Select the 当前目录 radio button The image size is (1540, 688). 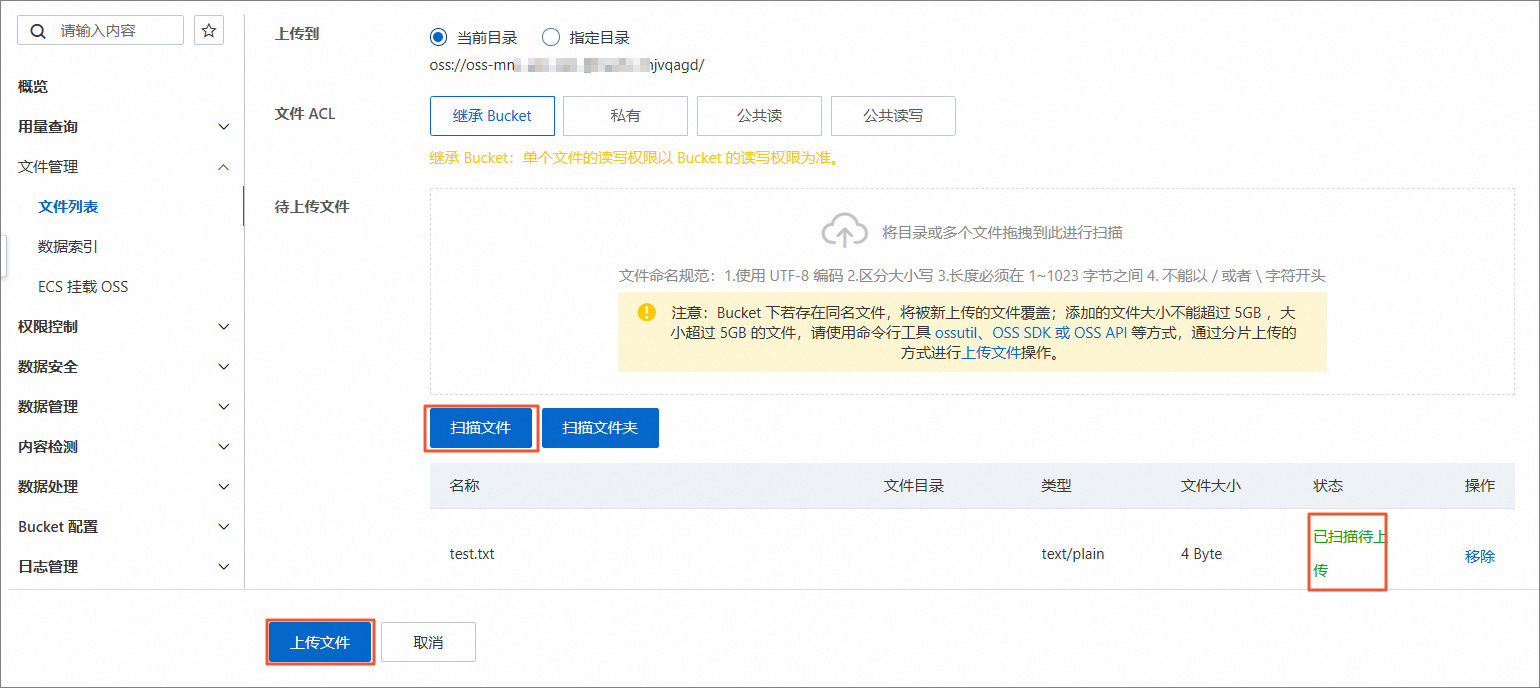pos(438,38)
